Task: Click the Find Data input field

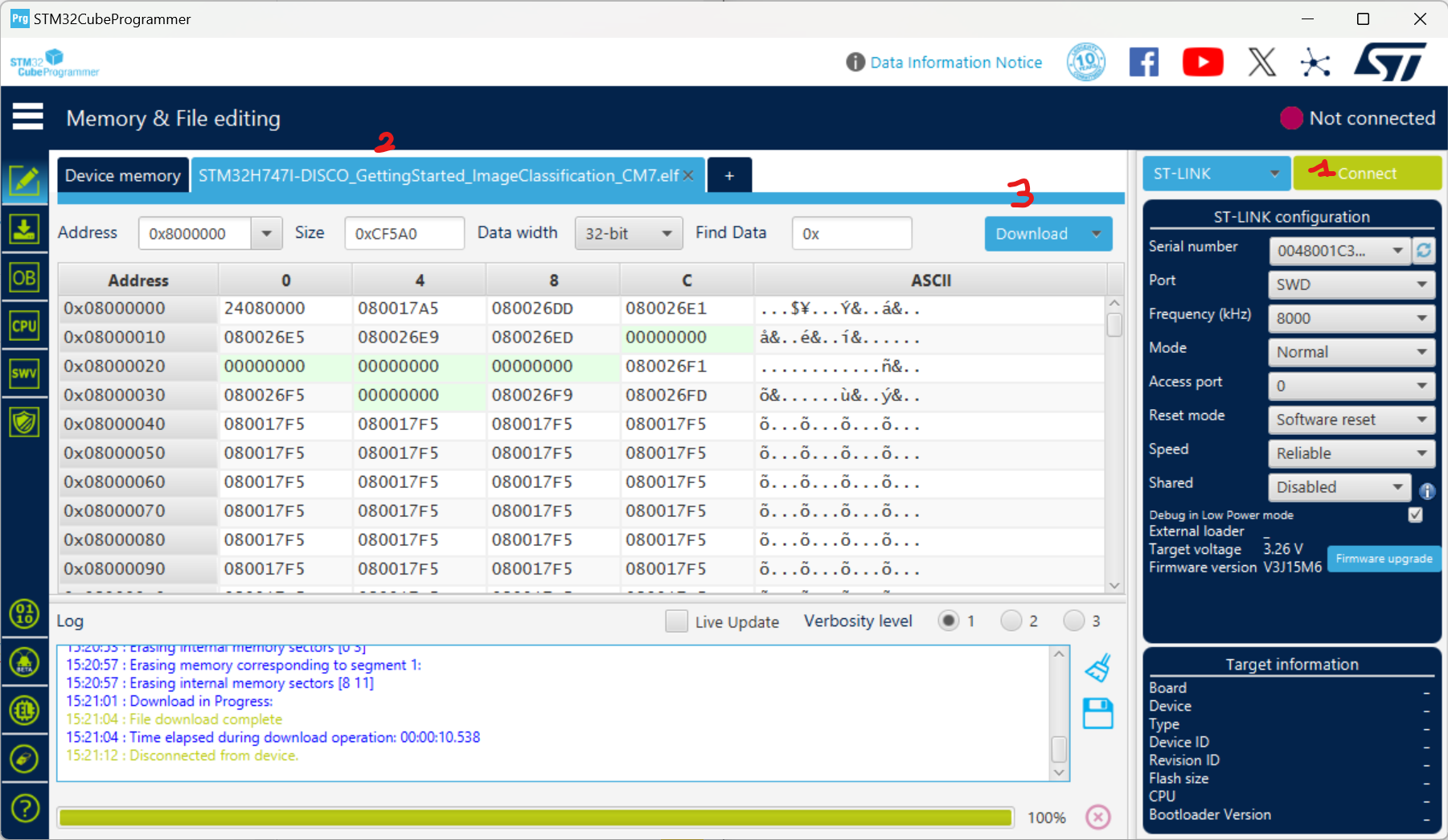Action: (x=851, y=233)
